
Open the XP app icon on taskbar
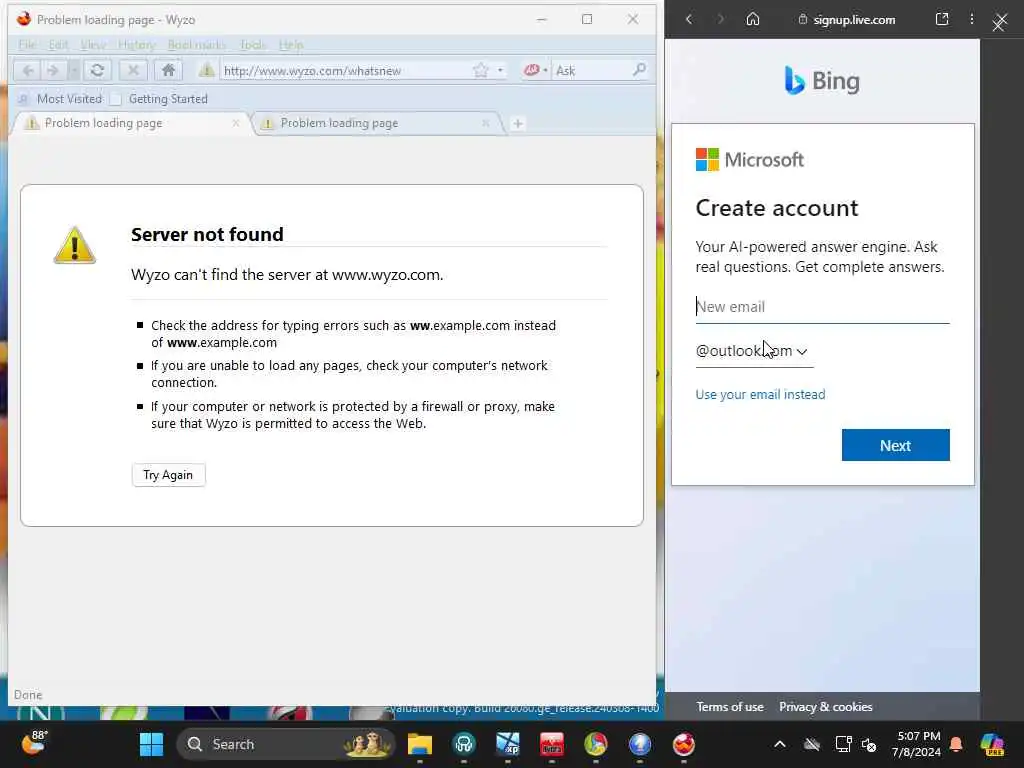pyautogui.click(x=508, y=744)
